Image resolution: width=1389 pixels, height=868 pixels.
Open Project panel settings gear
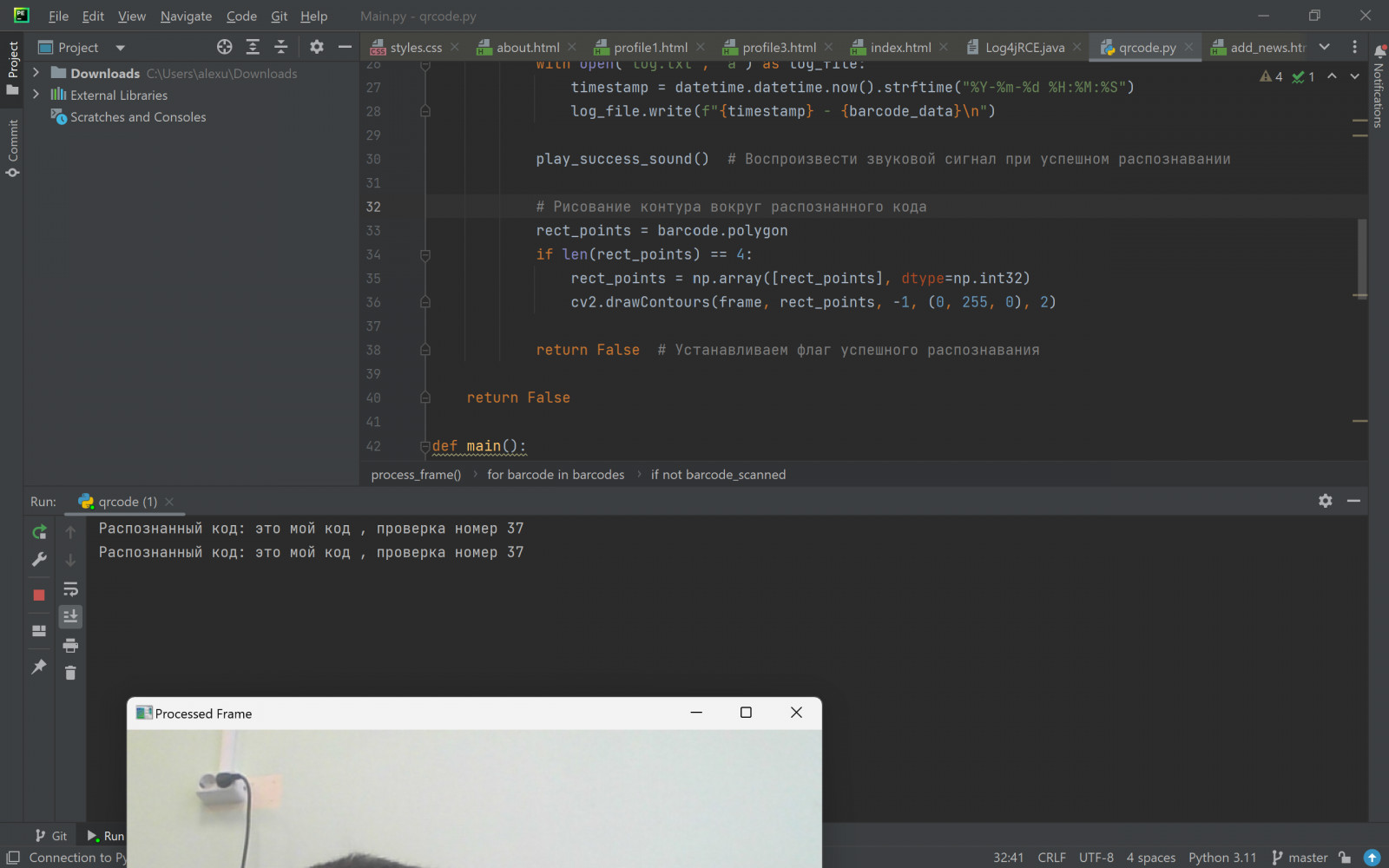[x=317, y=47]
